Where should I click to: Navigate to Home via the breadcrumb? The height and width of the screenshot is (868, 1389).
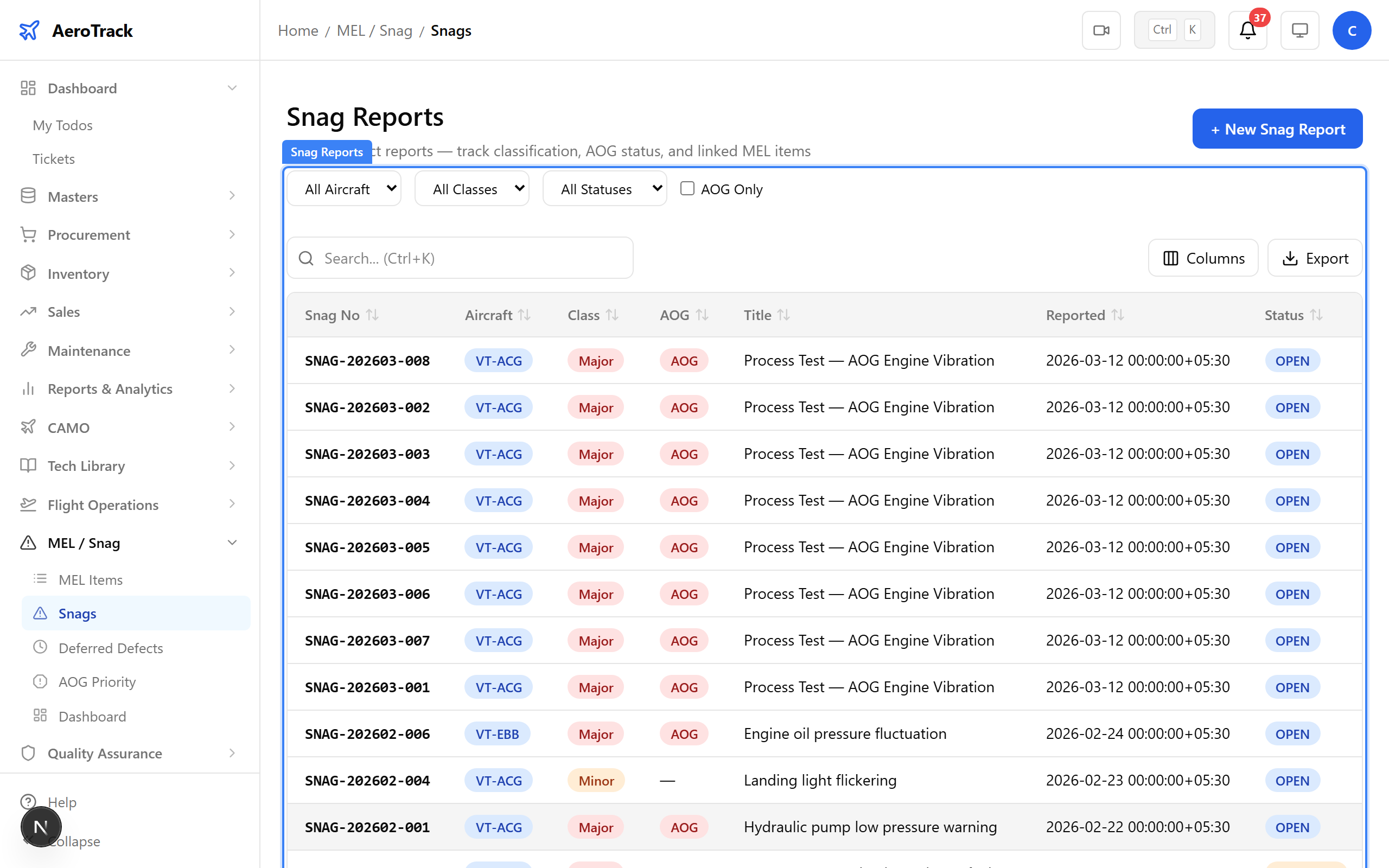click(x=297, y=30)
